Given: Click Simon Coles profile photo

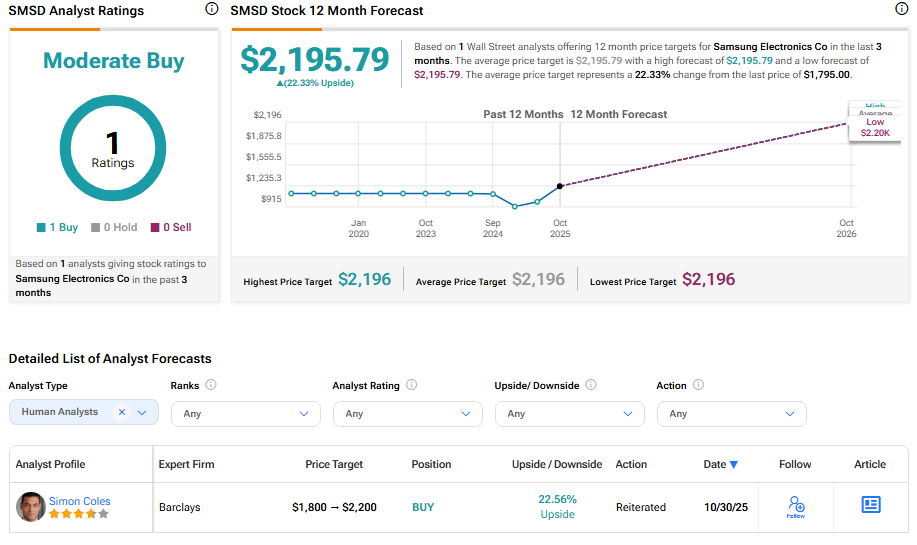Looking at the screenshot, I should tap(30, 507).
